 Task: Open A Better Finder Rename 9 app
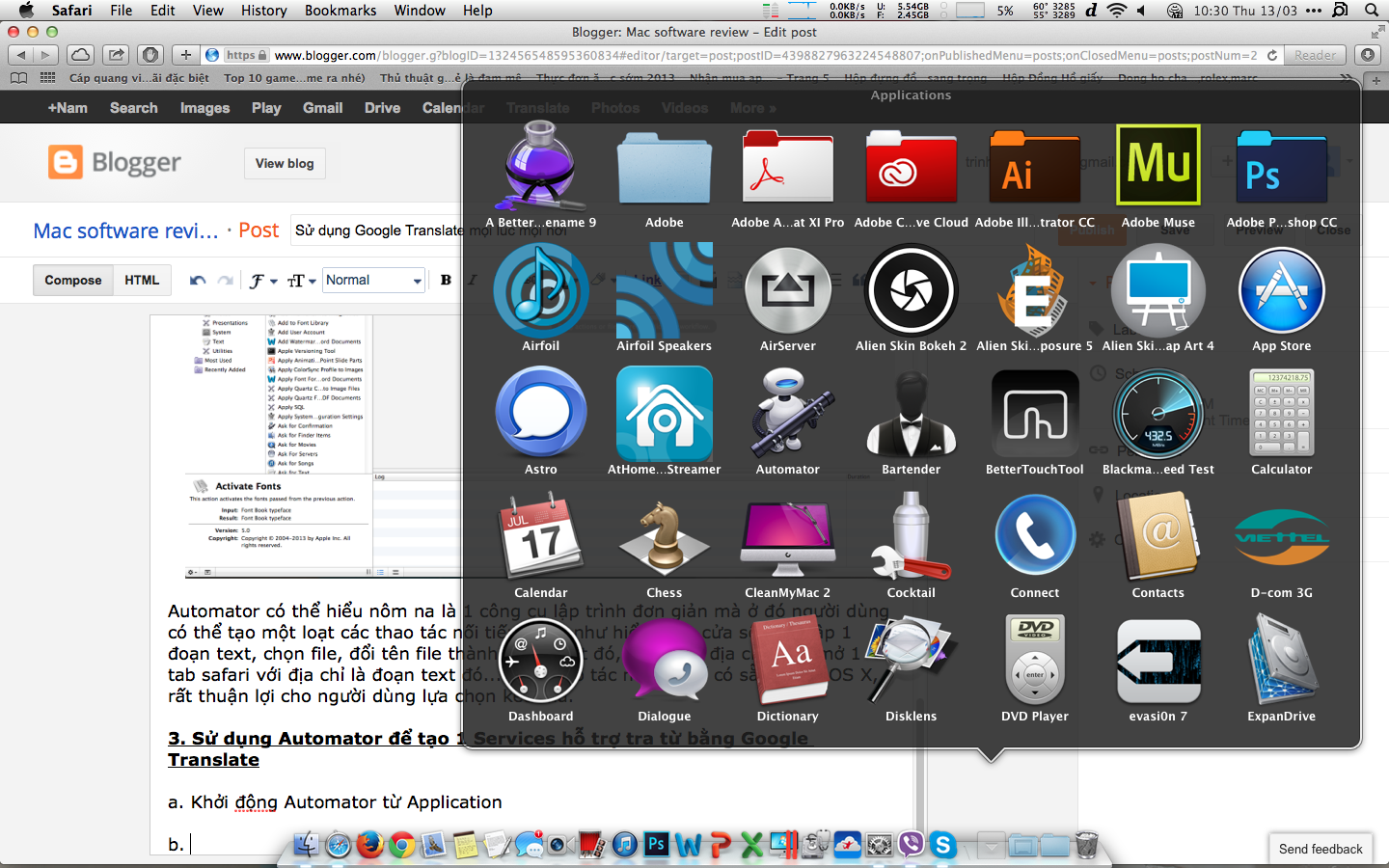[x=541, y=167]
